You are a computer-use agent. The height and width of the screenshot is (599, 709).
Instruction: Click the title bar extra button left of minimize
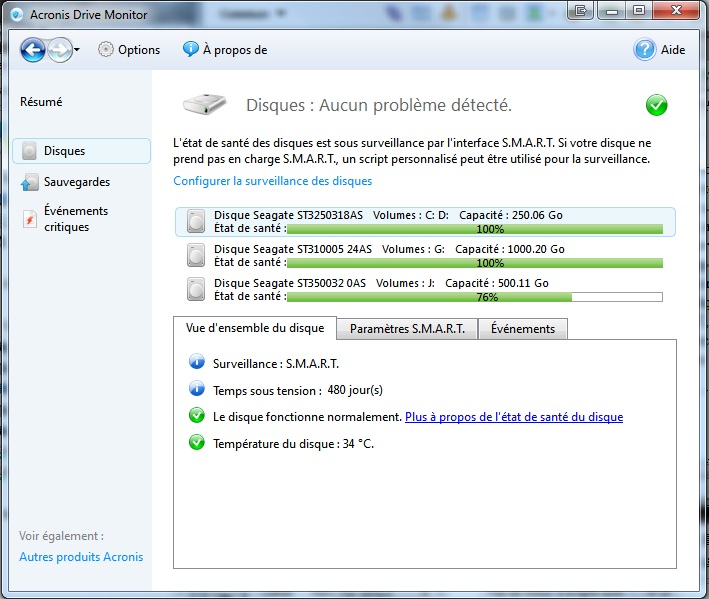(x=581, y=10)
